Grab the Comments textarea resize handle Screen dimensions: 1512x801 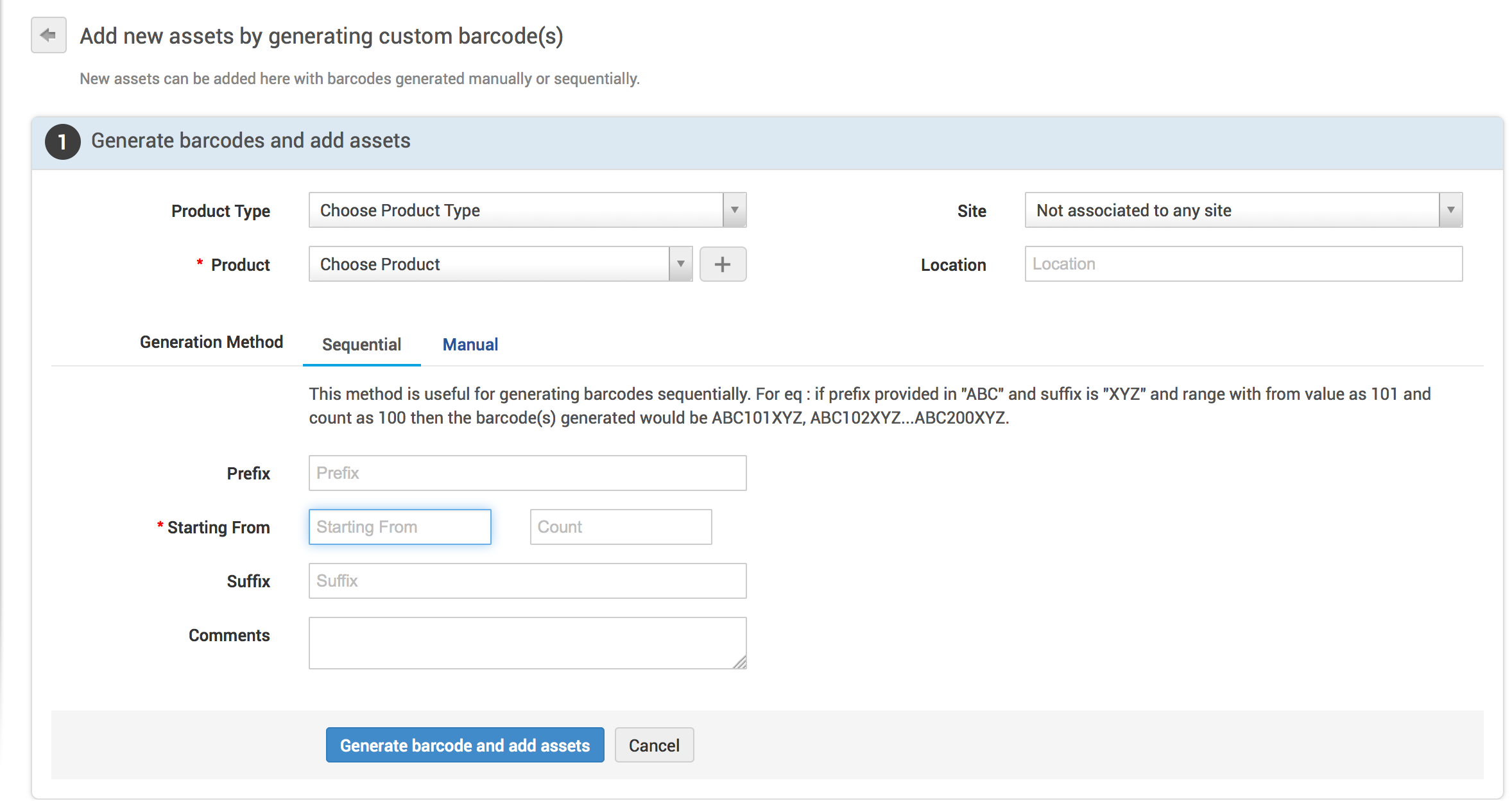pyautogui.click(x=740, y=662)
